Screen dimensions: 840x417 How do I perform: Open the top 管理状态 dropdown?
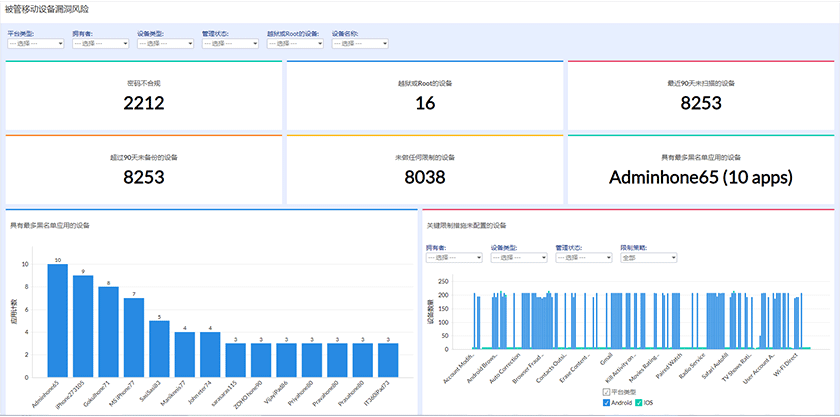(230, 44)
